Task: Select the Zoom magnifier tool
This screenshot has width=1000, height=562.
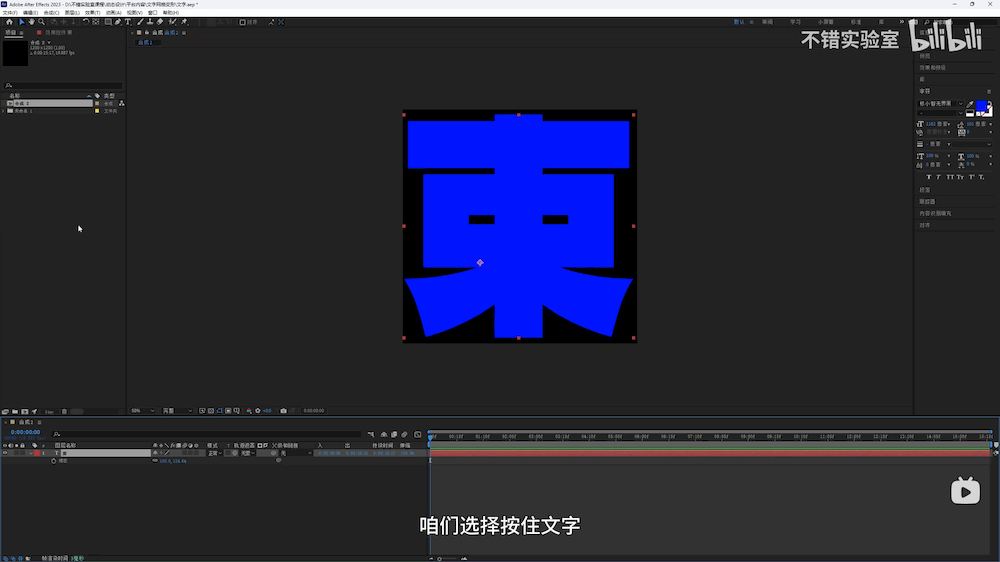Action: [x=41, y=22]
